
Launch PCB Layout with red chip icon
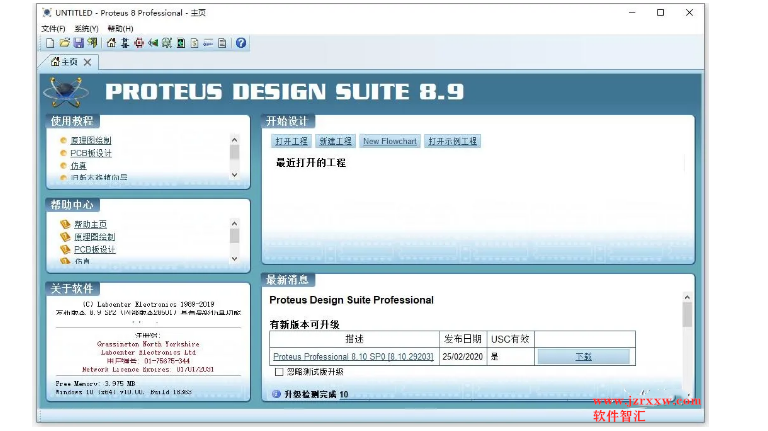[x=139, y=43]
